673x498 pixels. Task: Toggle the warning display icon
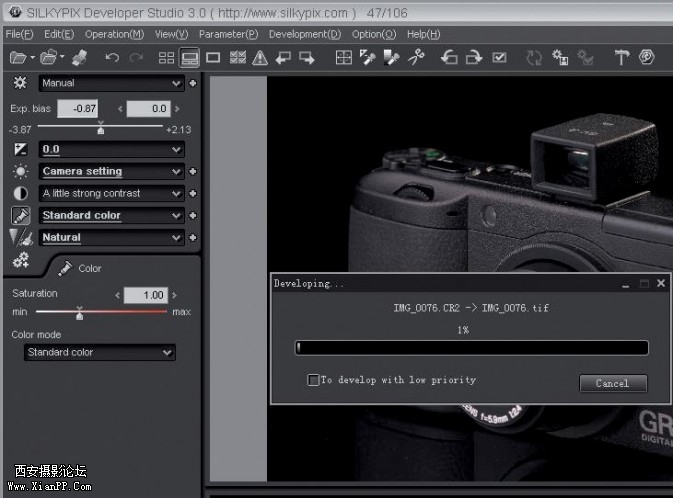tap(260, 58)
